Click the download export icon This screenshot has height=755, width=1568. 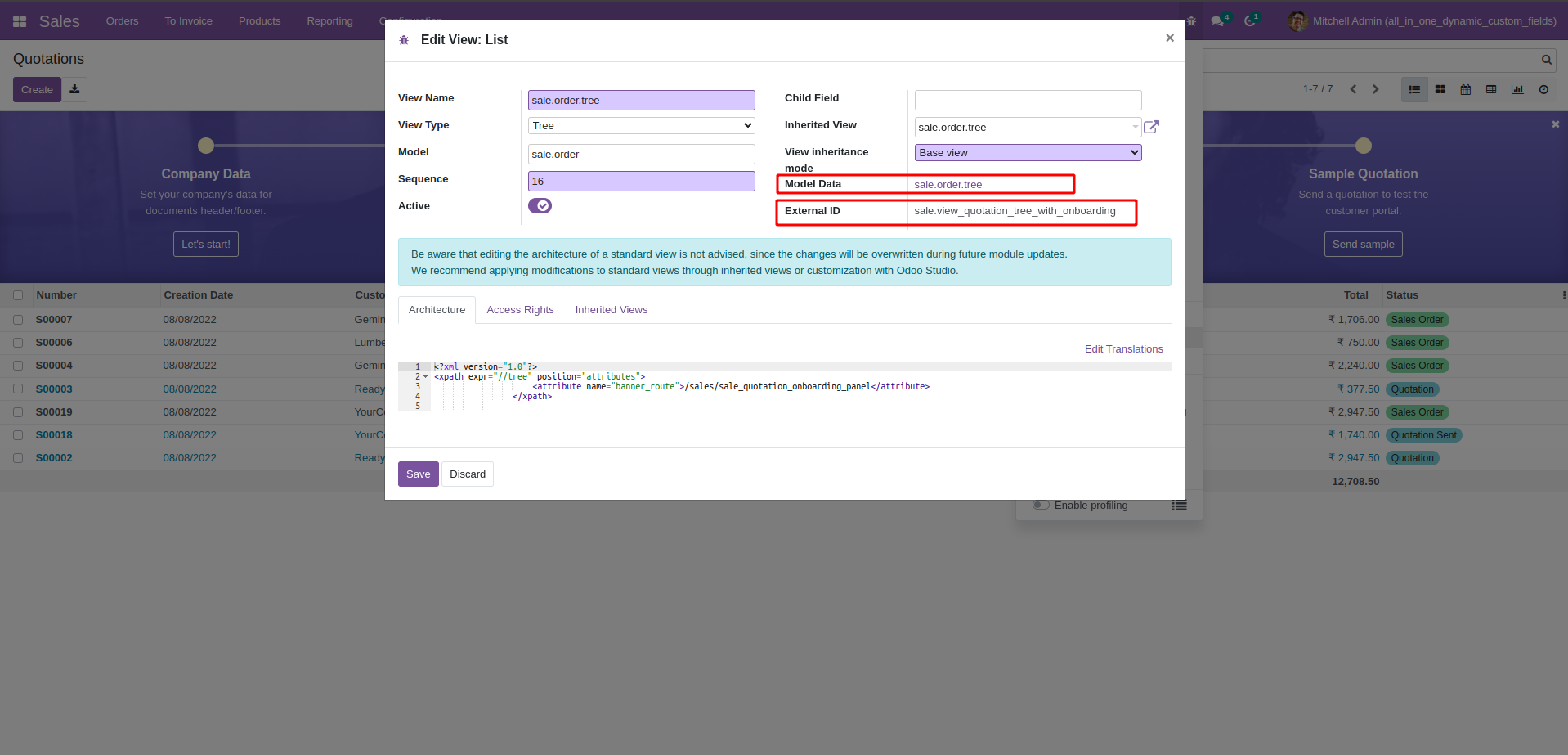pos(74,89)
